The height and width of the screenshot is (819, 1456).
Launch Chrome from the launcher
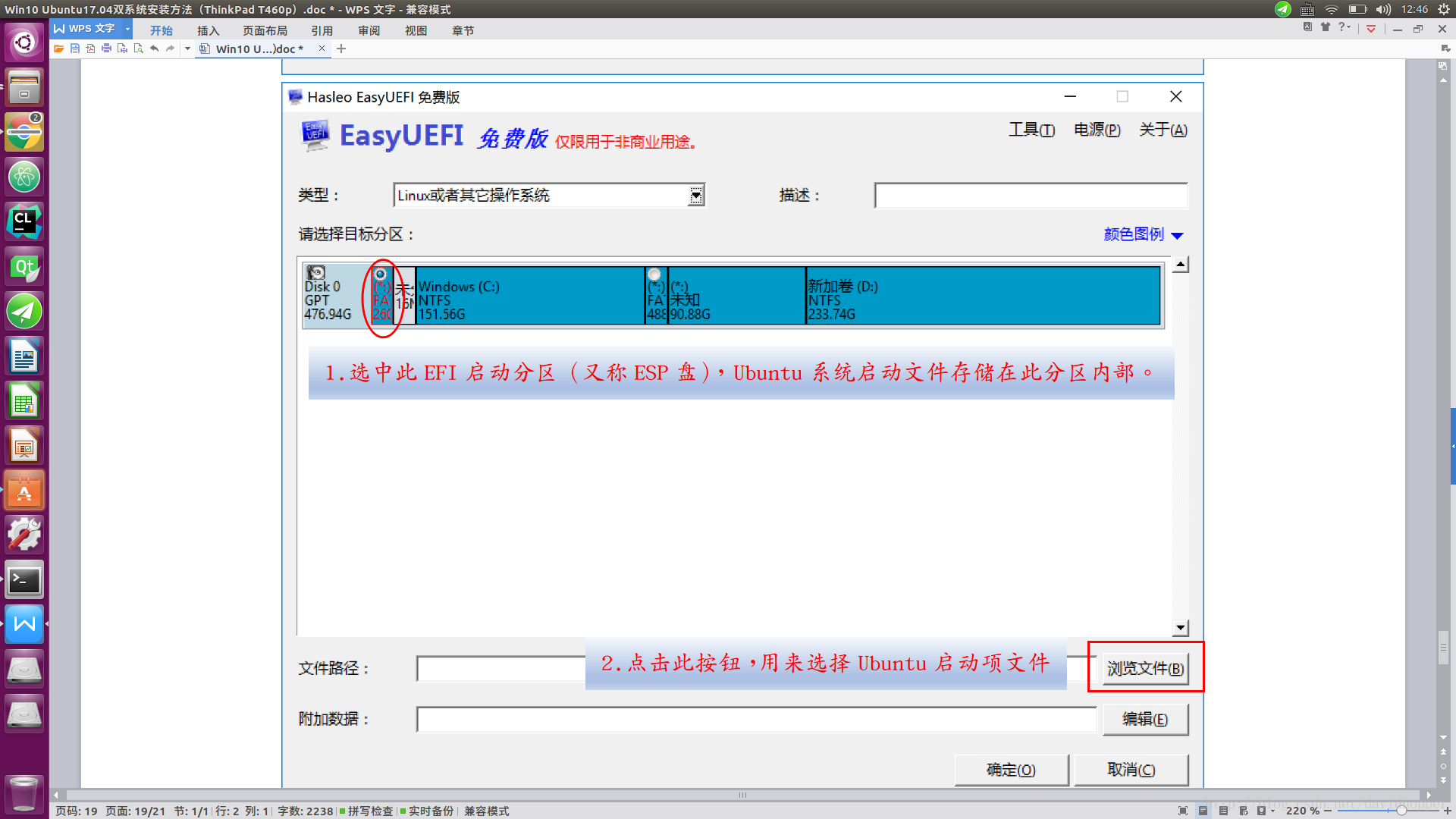click(x=24, y=132)
